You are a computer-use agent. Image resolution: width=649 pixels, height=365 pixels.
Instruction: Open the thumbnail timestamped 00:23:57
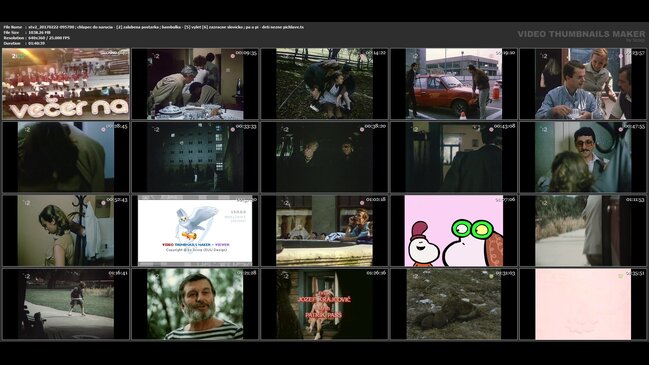(583, 84)
